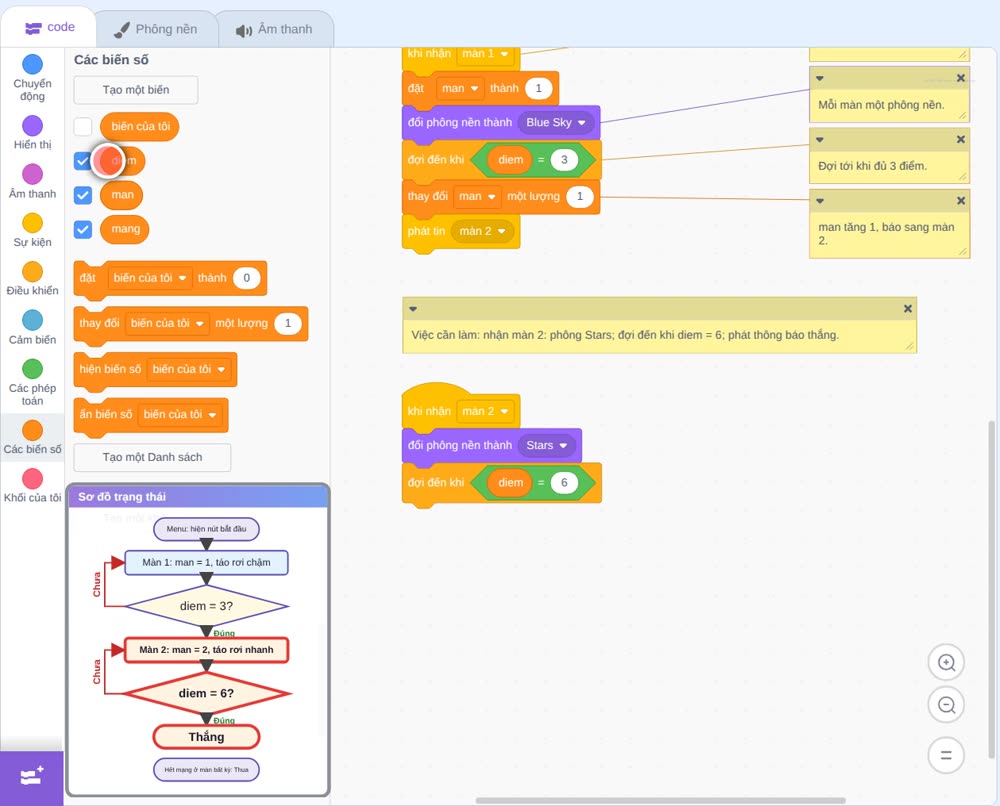Open the Sự kiện block category
The height and width of the screenshot is (806, 1000).
point(33,230)
